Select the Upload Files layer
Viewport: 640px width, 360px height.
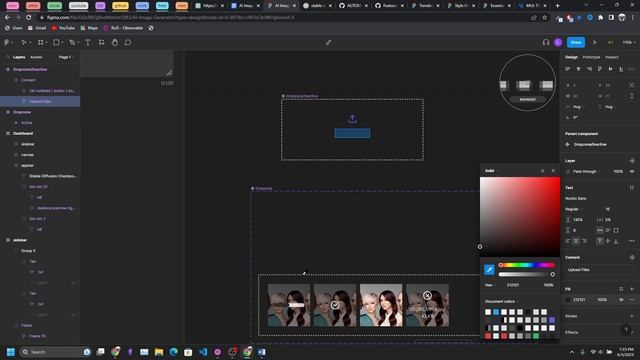[x=40, y=101]
